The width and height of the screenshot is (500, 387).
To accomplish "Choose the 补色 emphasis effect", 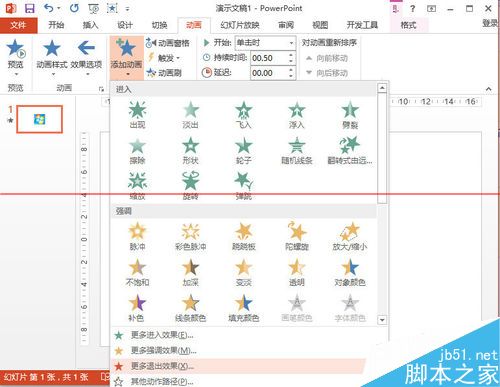I will click(137, 308).
